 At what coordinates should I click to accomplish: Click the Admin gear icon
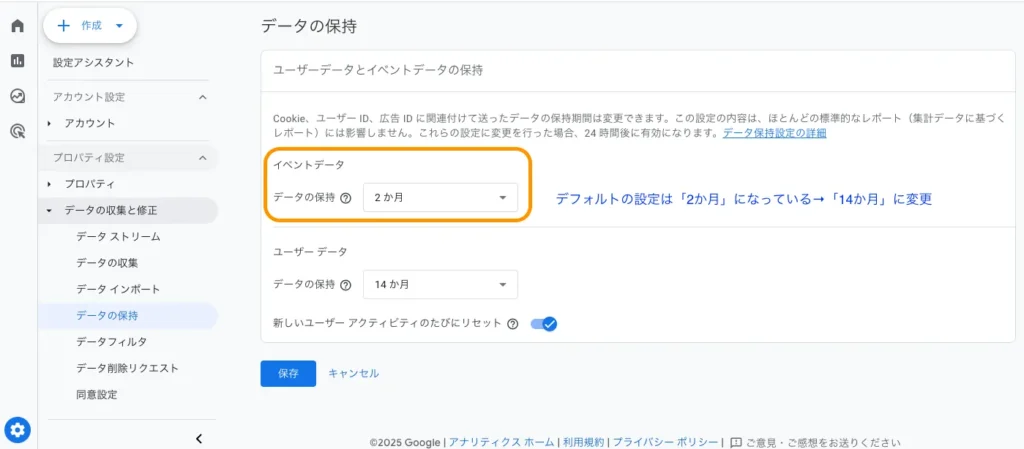click(18, 430)
